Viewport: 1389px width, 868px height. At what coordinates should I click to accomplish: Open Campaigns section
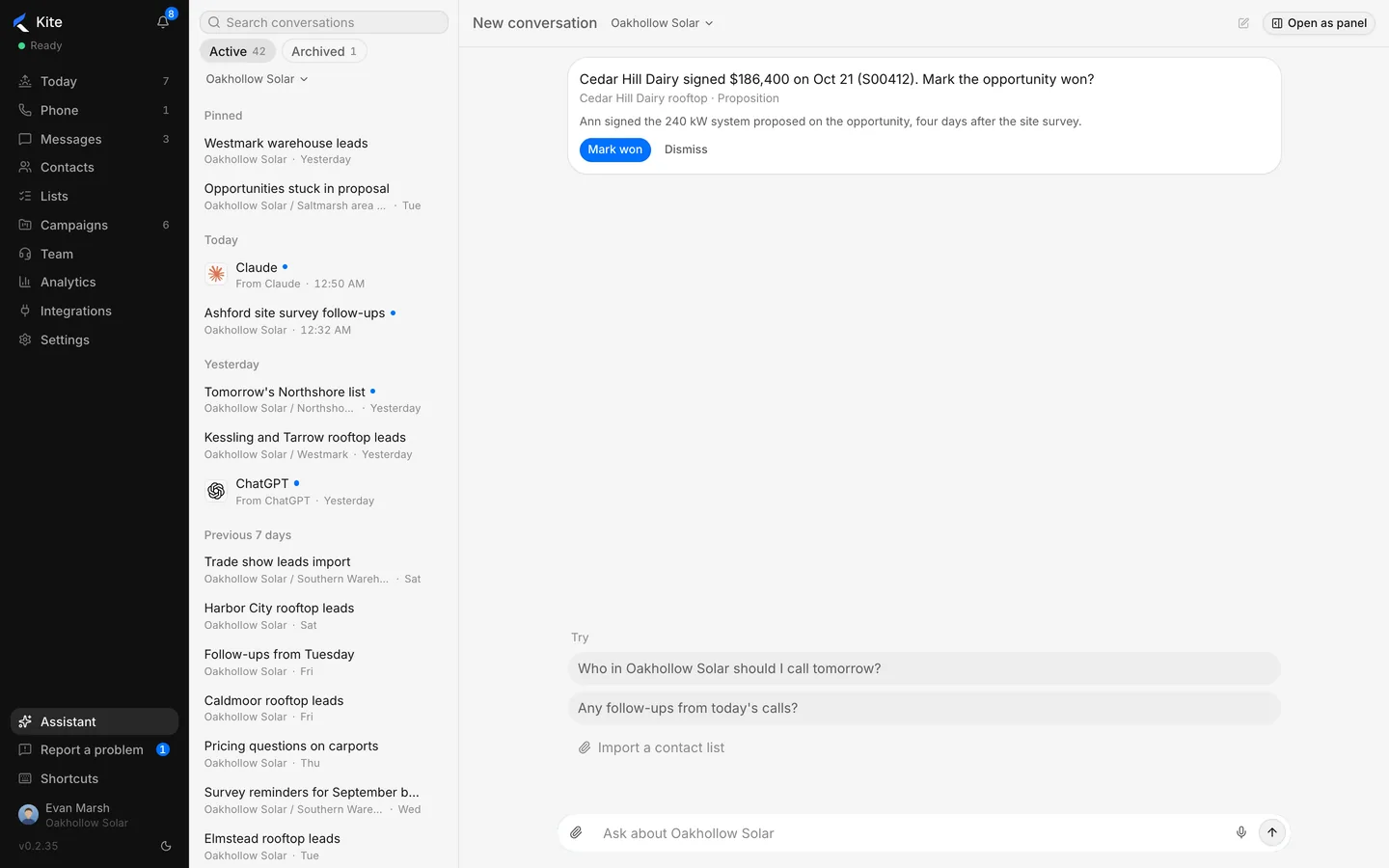pyautogui.click(x=95, y=226)
